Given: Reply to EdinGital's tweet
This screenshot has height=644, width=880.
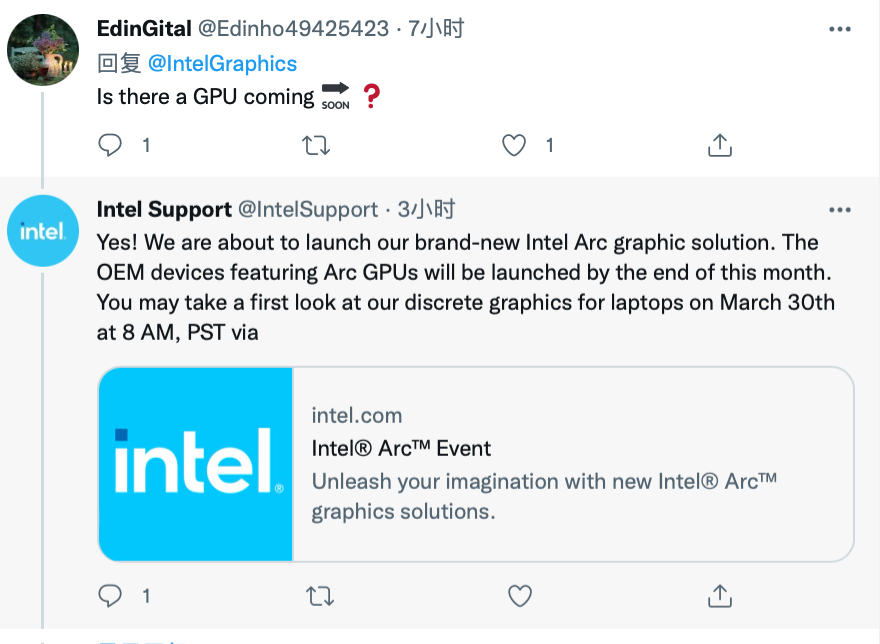Looking at the screenshot, I should point(110,146).
